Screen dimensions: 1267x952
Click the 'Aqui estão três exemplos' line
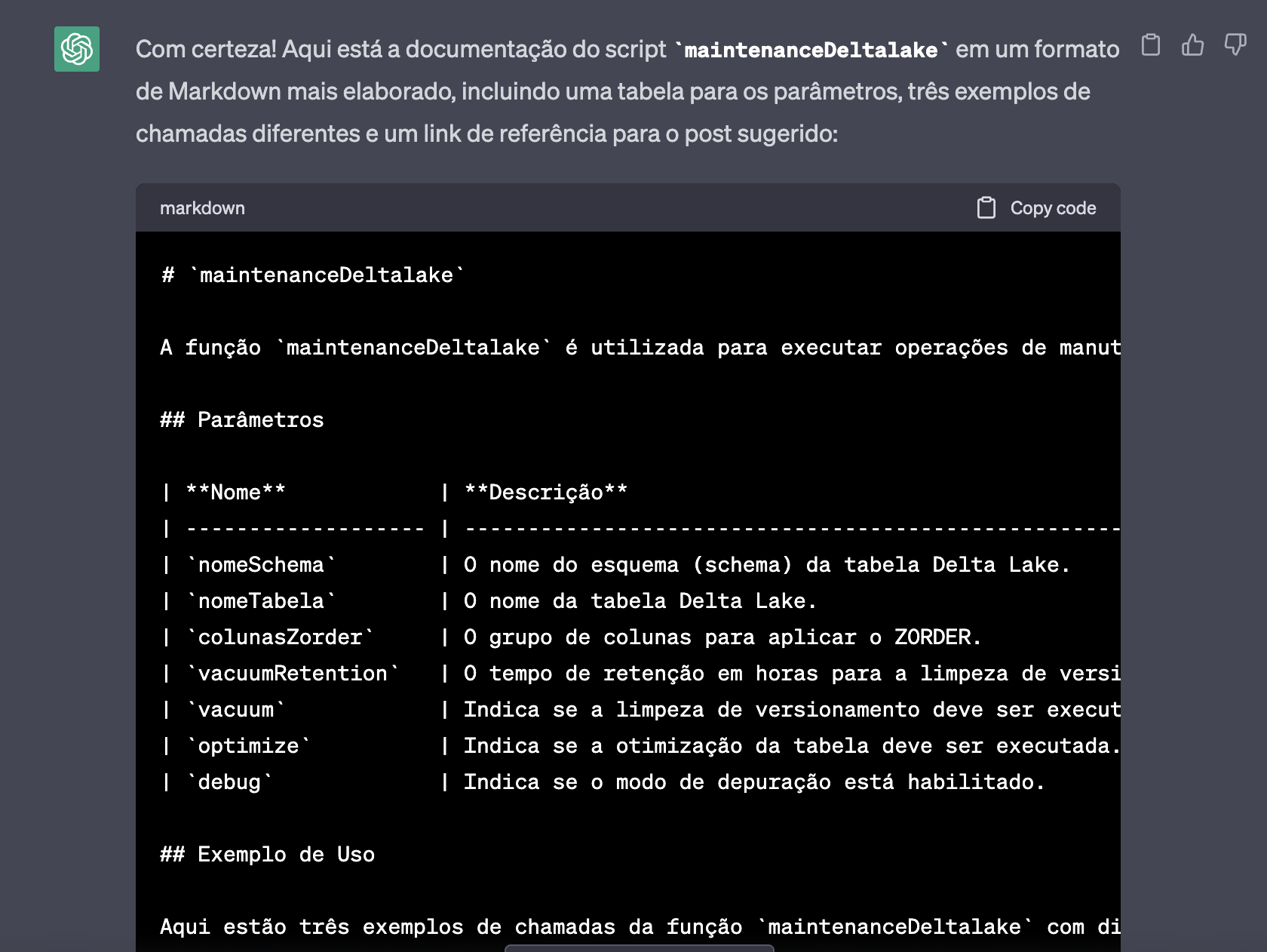point(640,927)
